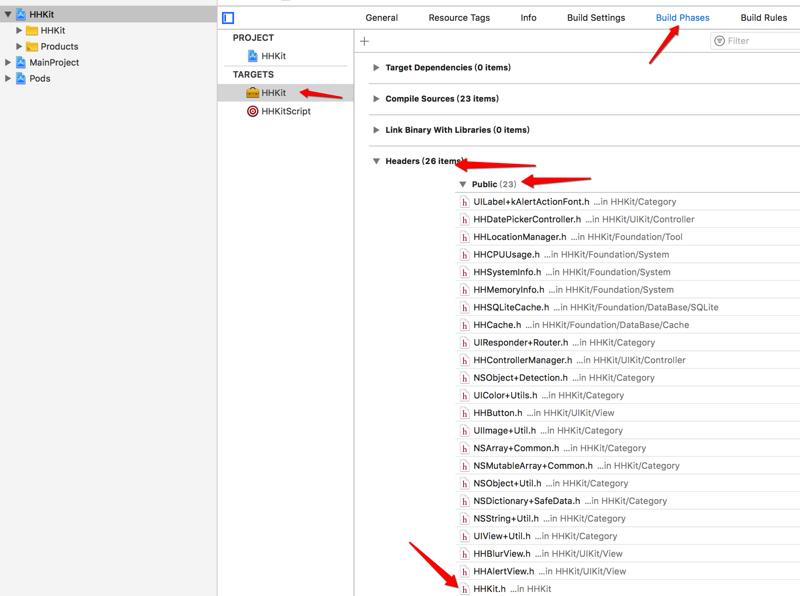Focus the Filter search field
The height and width of the screenshot is (596, 800).
pos(755,41)
